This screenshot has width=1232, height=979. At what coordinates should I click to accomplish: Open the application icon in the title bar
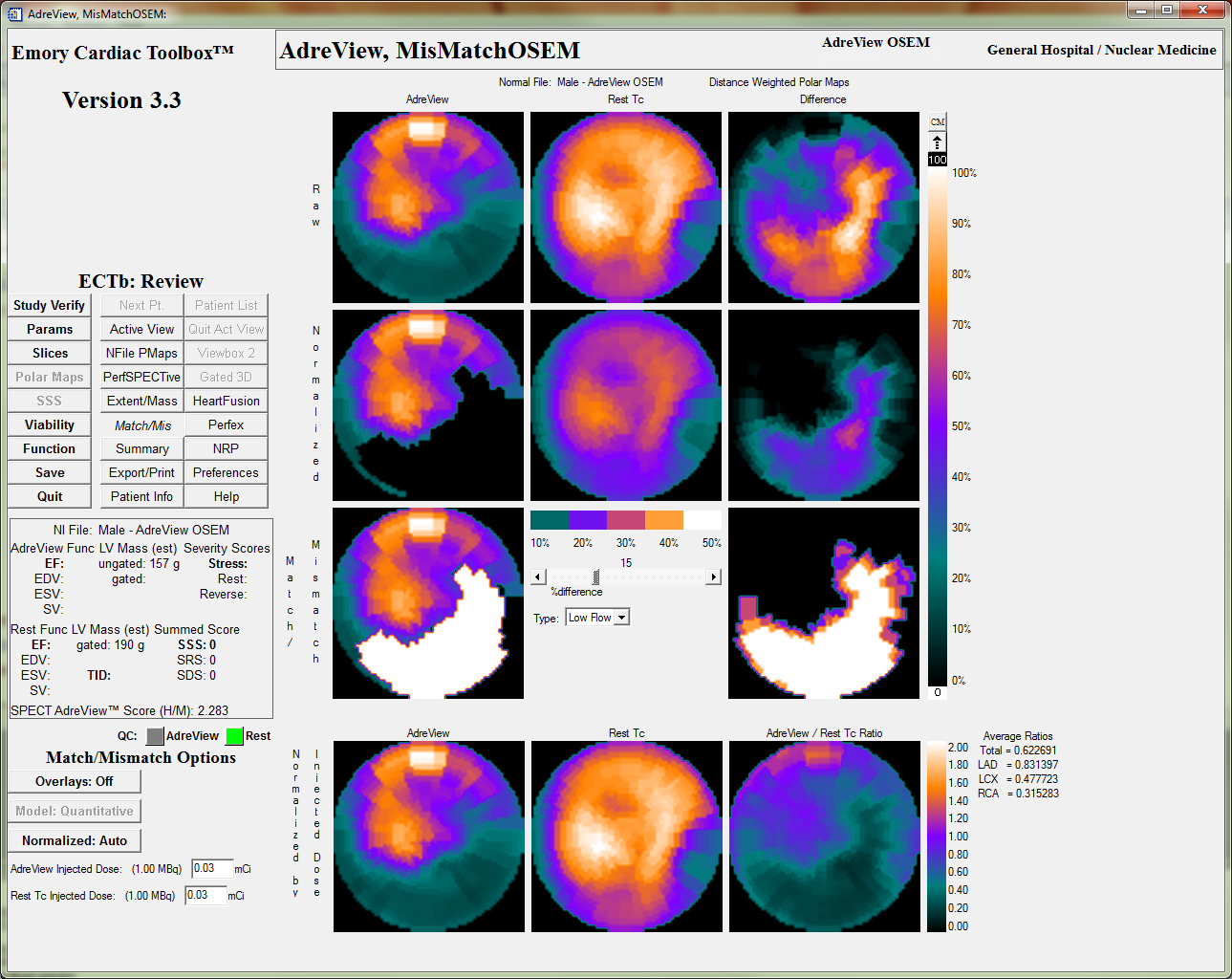tap(14, 13)
